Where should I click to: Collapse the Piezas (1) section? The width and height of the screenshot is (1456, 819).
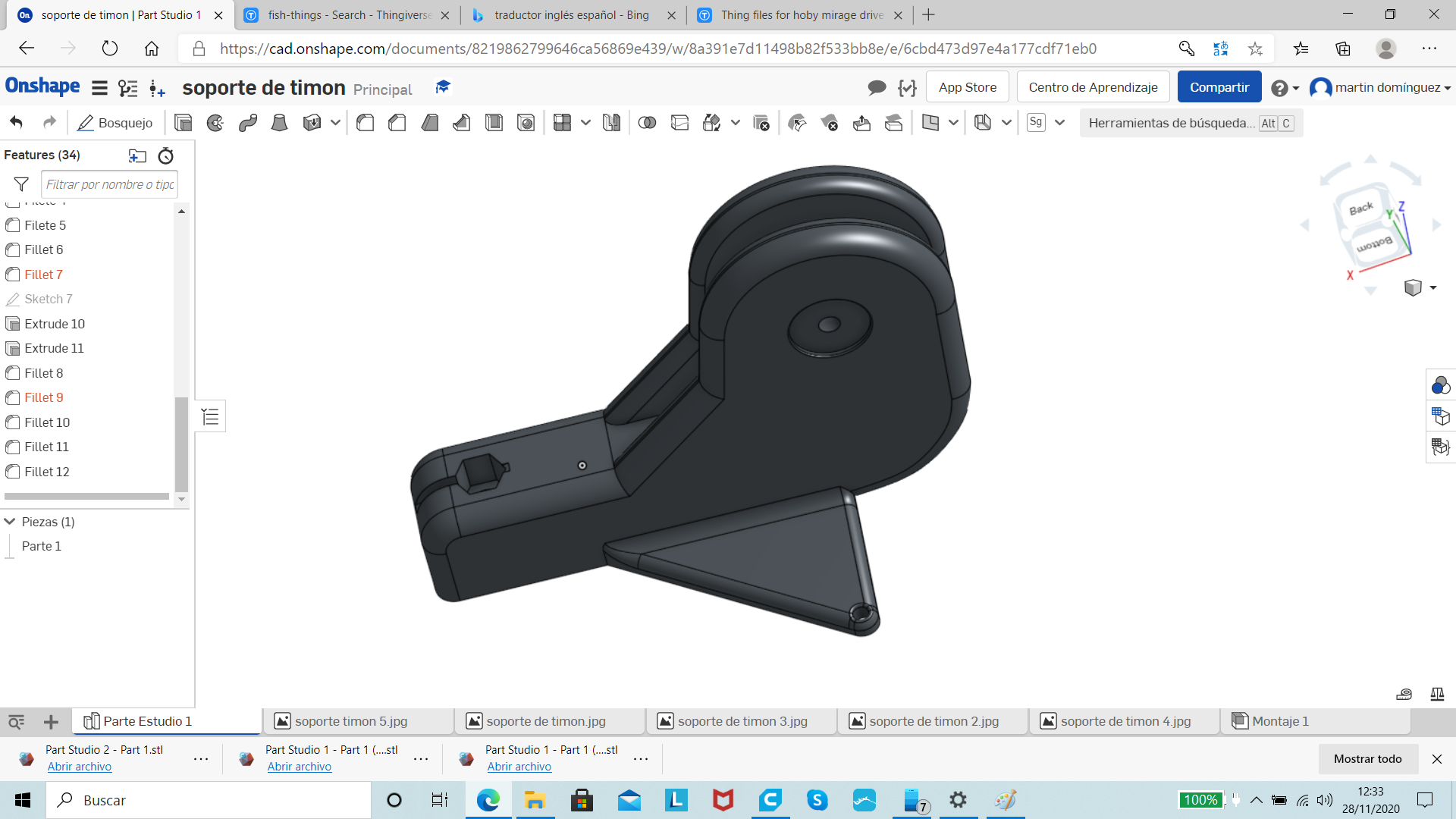coord(10,522)
